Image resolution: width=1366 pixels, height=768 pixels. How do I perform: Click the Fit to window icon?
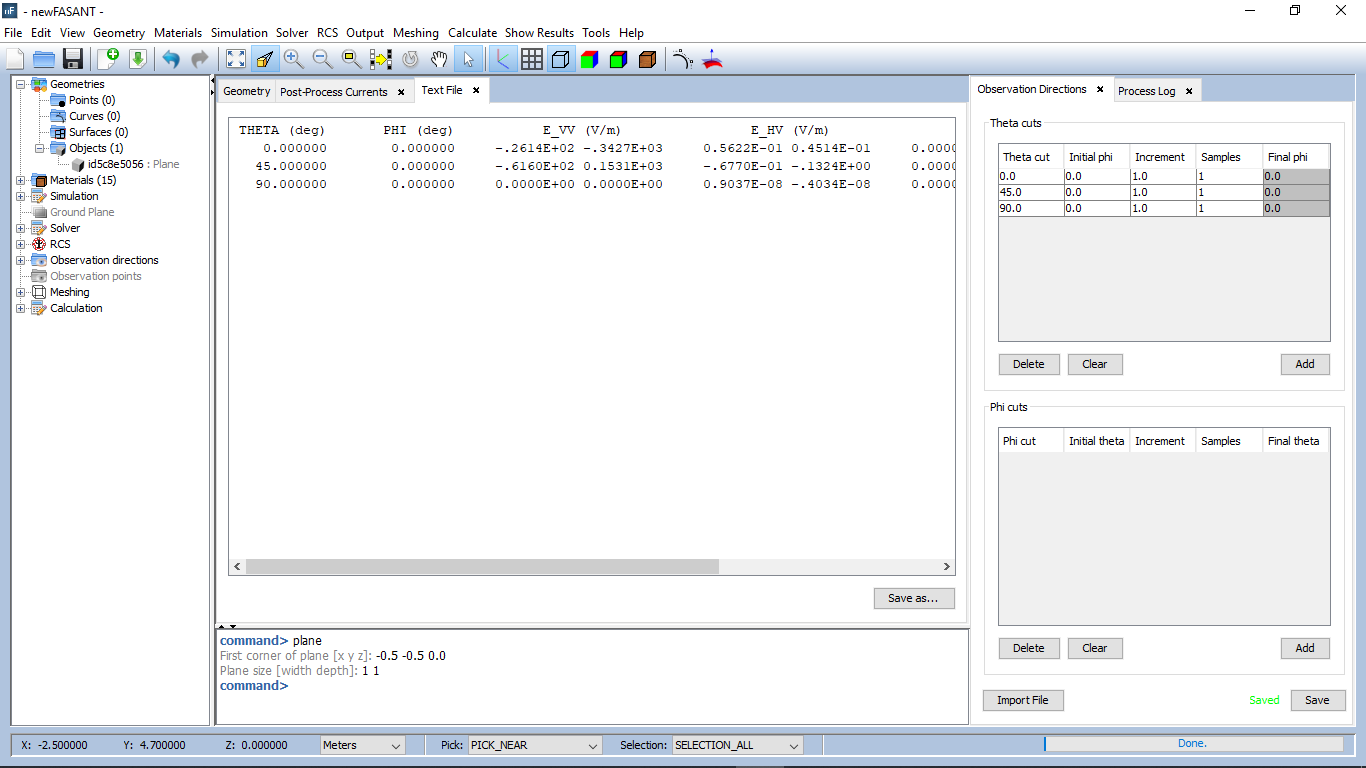[235, 59]
